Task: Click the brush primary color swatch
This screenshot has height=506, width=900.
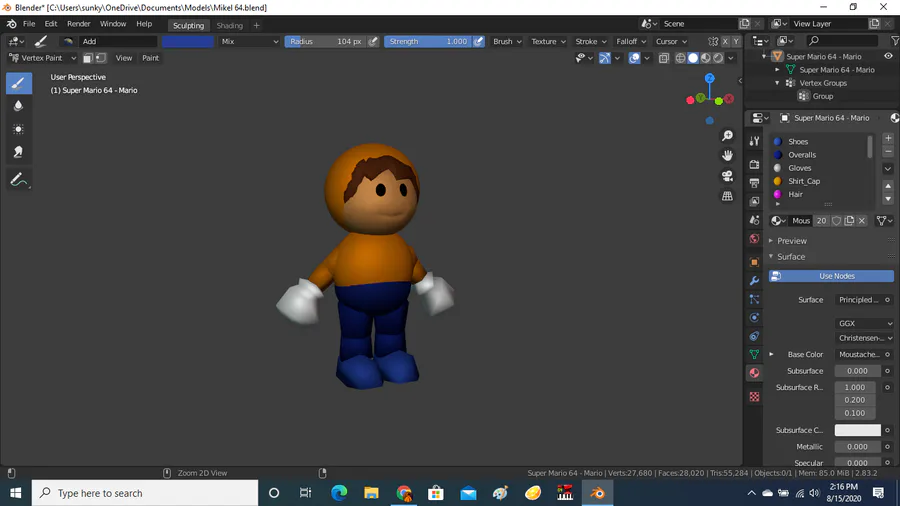Action: tap(188, 41)
